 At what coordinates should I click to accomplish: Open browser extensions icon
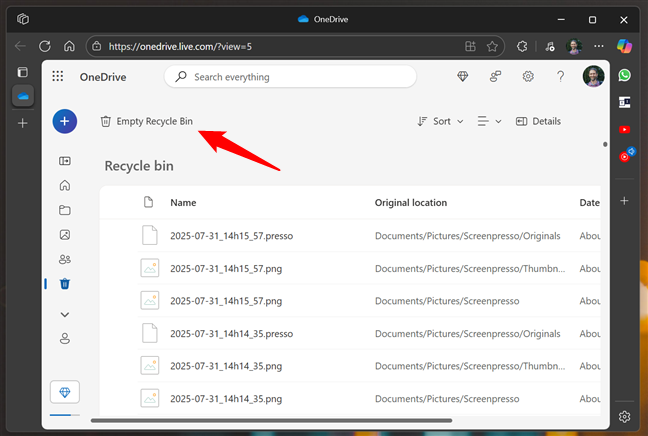(x=522, y=46)
